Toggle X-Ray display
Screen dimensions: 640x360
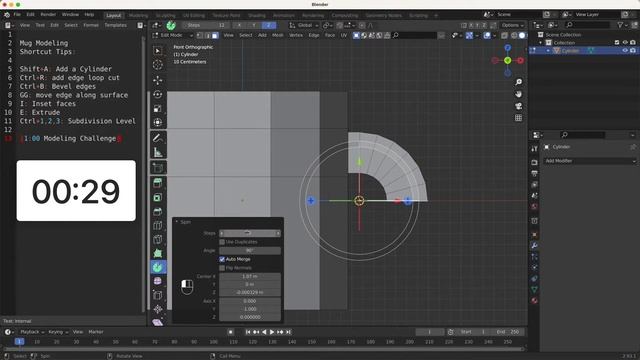coord(504,36)
